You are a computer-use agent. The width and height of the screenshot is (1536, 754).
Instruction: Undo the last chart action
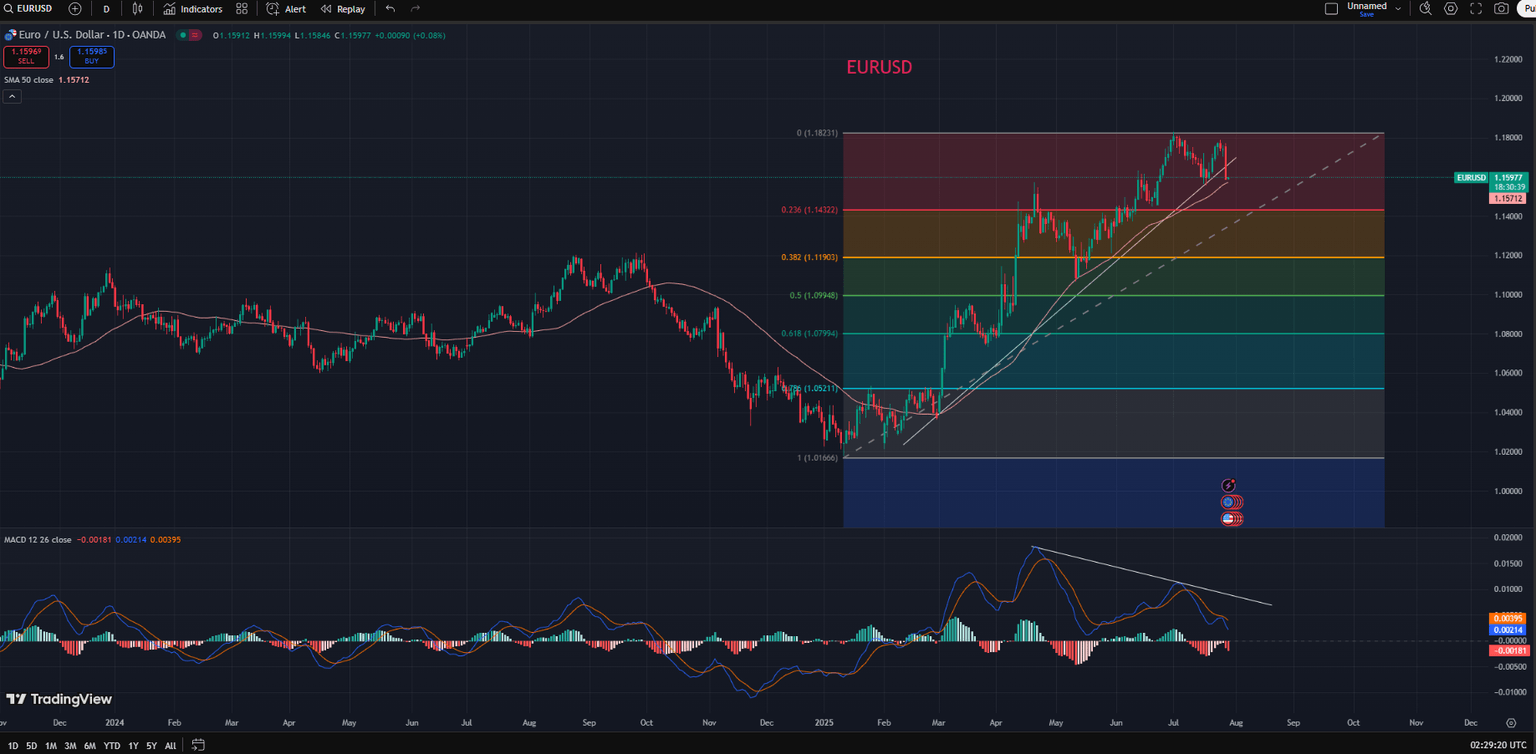click(x=390, y=9)
